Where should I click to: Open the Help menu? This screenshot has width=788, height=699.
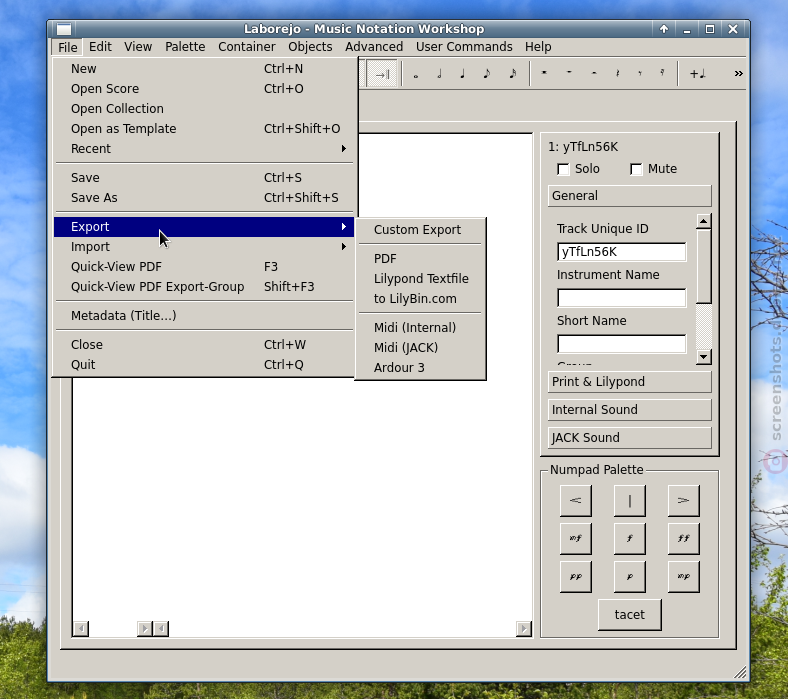[538, 47]
